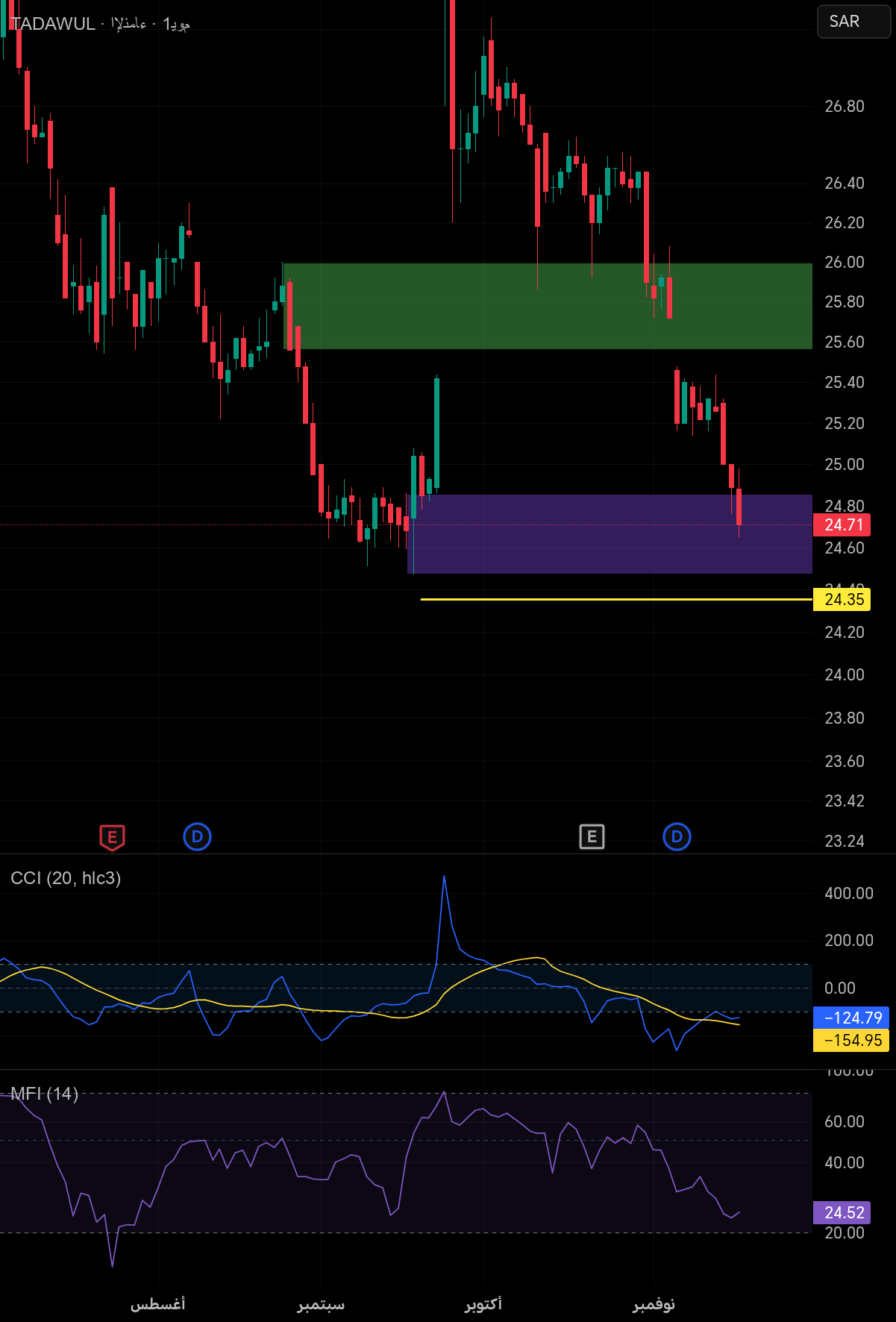This screenshot has height=1322, width=896.
Task: Click the yellow CCI value label -154.95
Action: pyautogui.click(x=851, y=1040)
